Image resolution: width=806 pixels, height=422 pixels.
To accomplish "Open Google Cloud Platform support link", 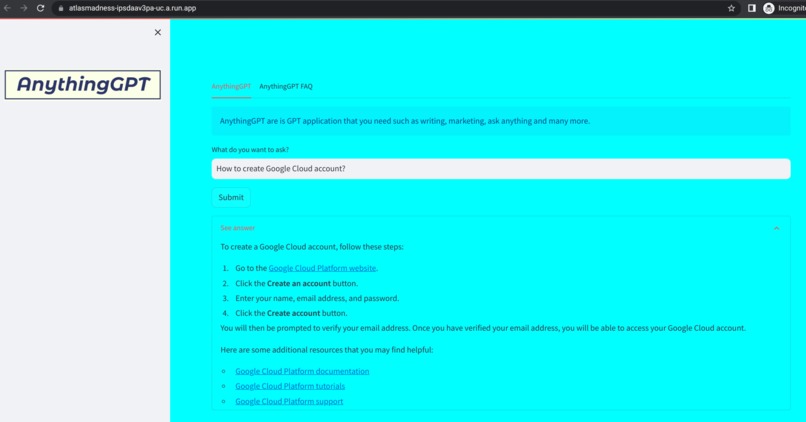I will click(x=289, y=401).
